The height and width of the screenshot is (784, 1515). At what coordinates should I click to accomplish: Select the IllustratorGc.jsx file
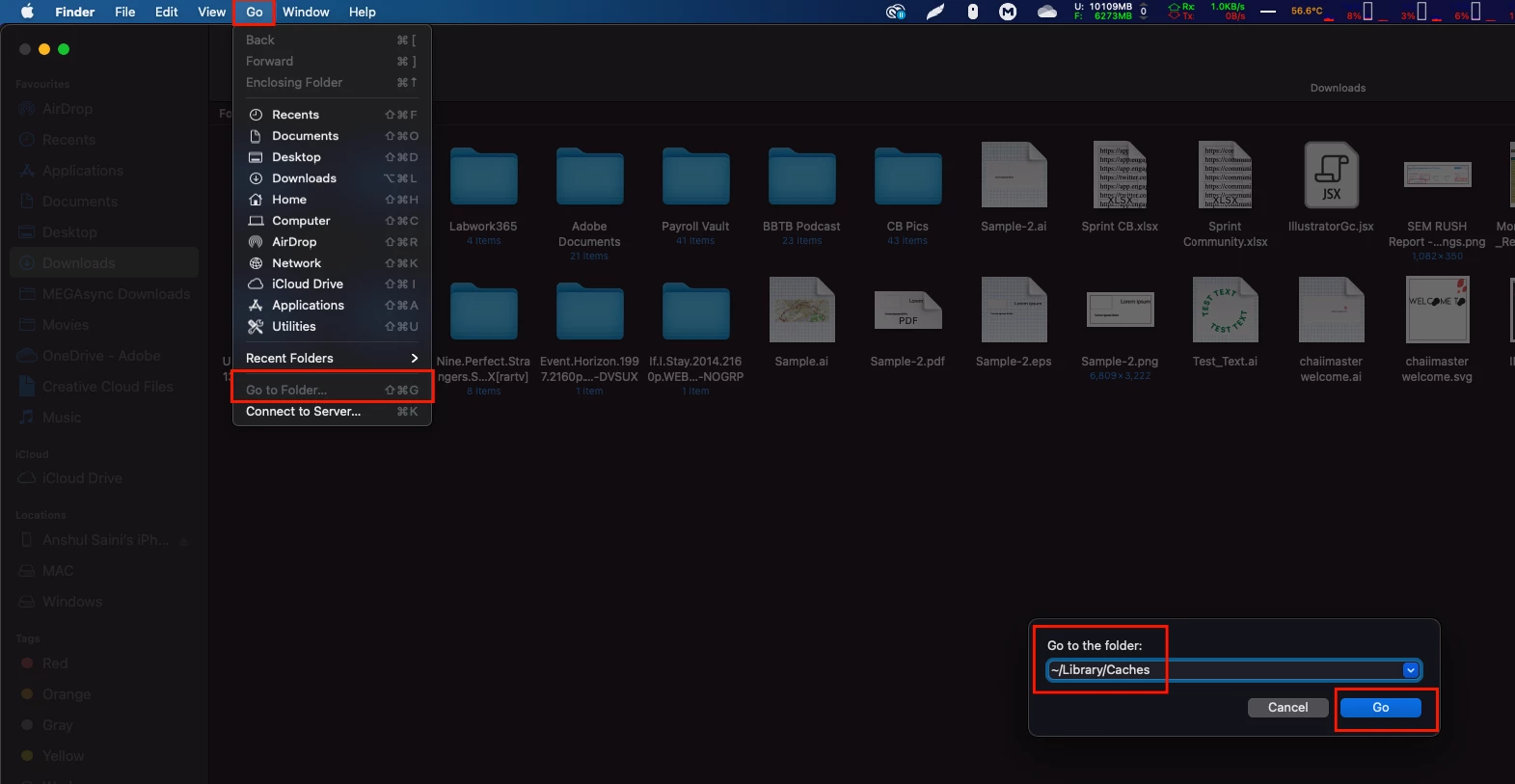(1331, 185)
